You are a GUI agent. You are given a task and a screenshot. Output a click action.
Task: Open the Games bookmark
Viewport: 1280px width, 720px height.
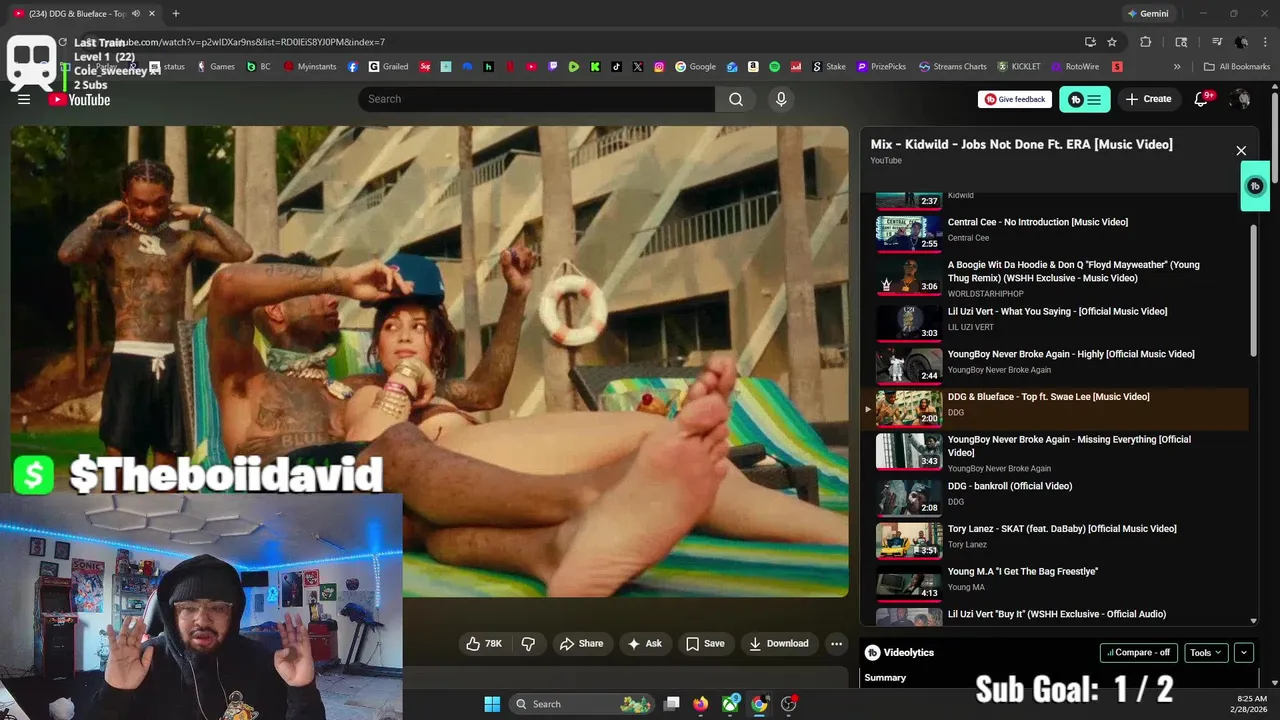216,67
